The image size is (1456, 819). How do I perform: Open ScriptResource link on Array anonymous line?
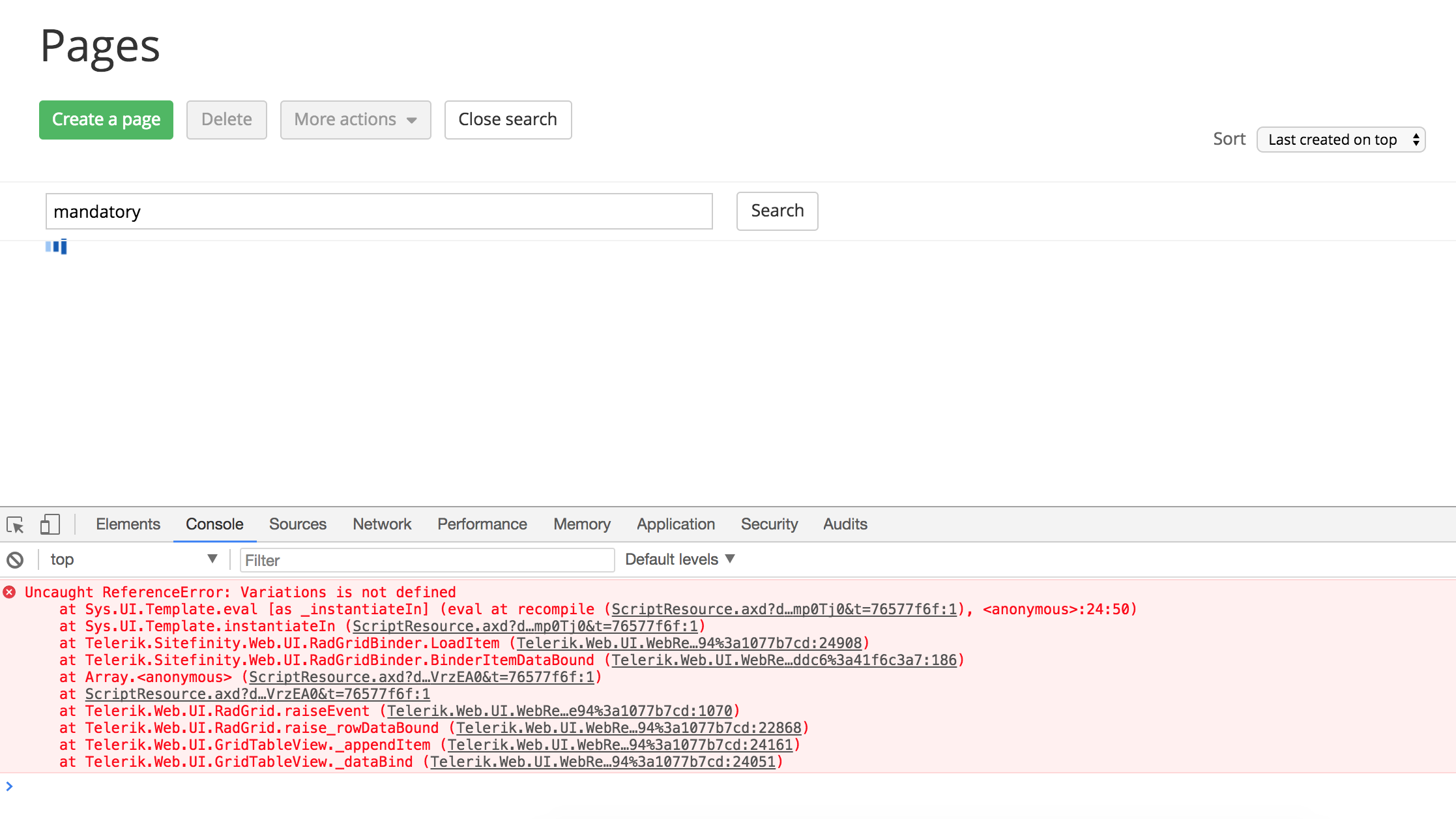(422, 677)
